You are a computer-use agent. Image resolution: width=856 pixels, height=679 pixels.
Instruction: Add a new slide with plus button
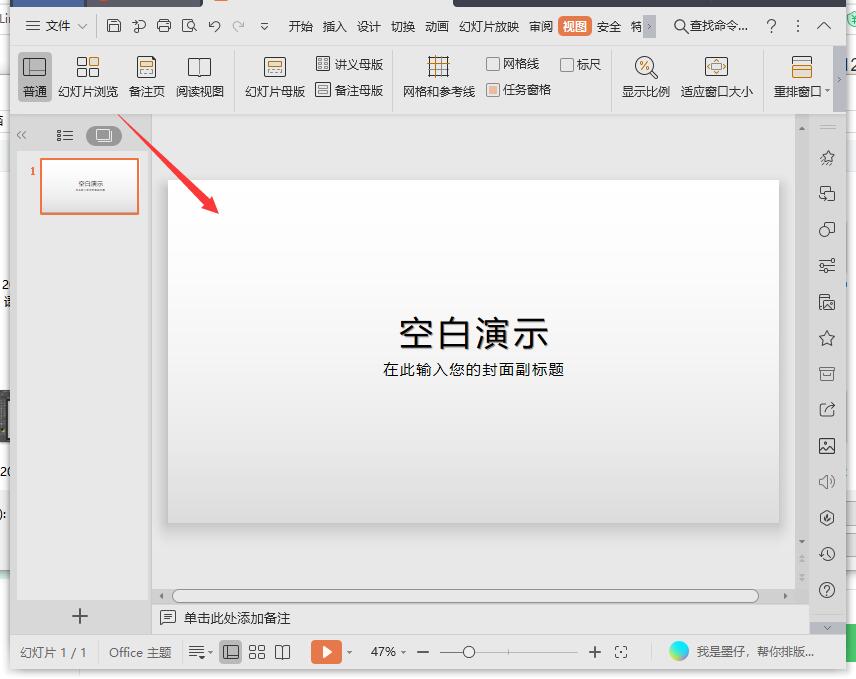tap(80, 616)
